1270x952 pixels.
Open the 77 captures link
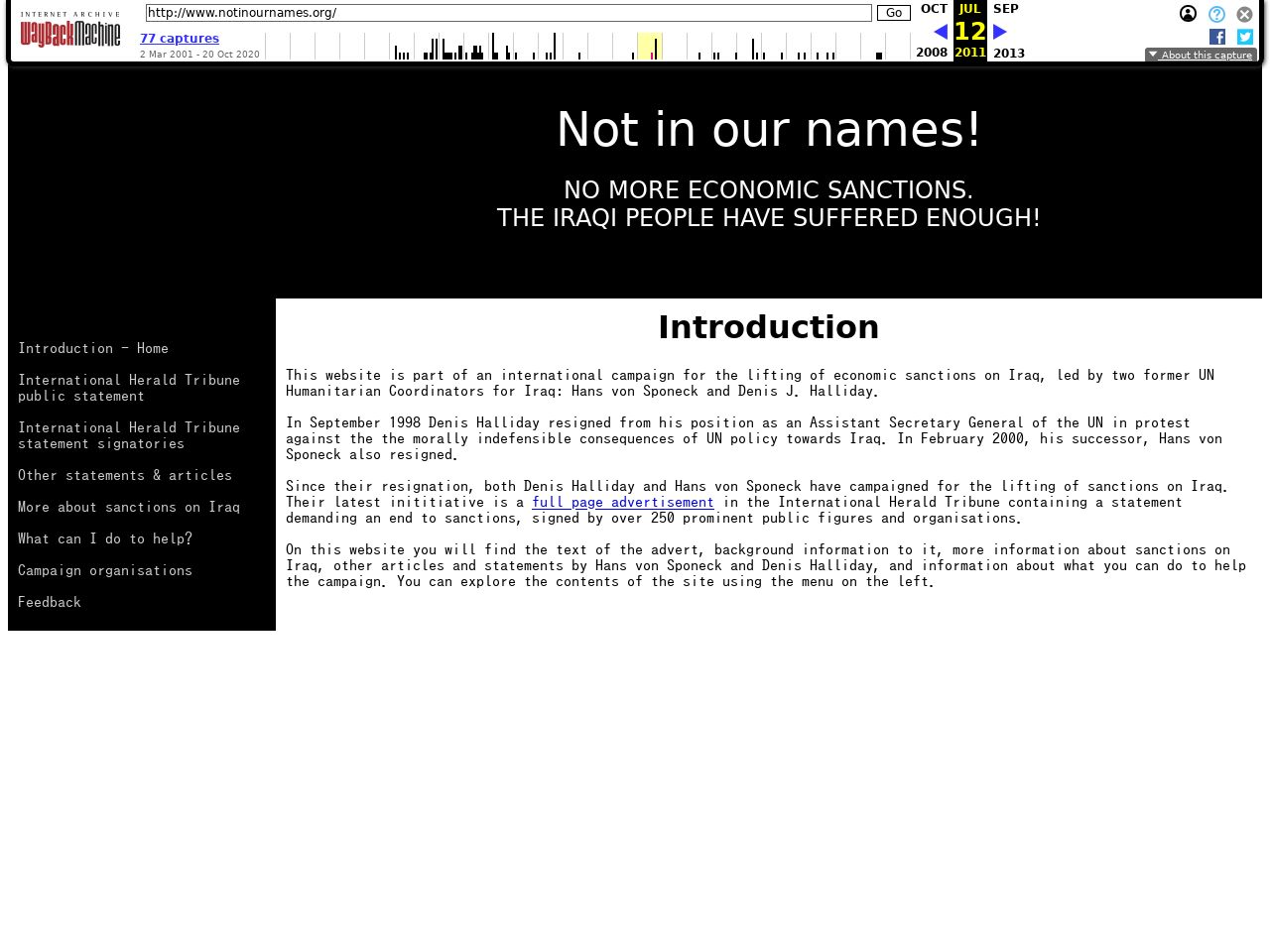tap(180, 39)
